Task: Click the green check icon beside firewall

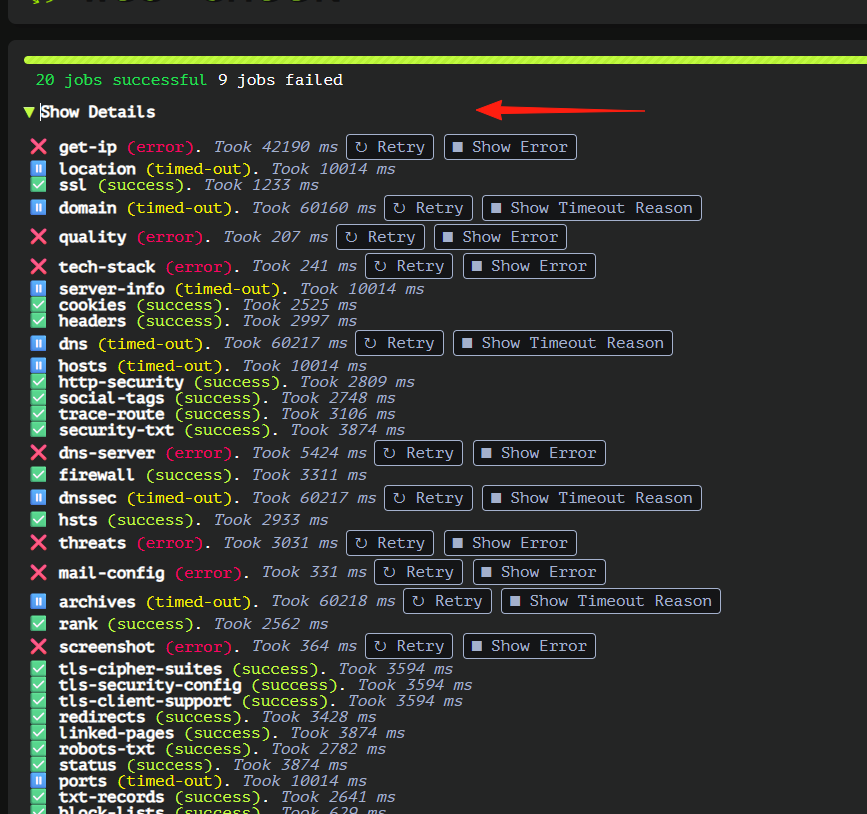Action: point(38,474)
